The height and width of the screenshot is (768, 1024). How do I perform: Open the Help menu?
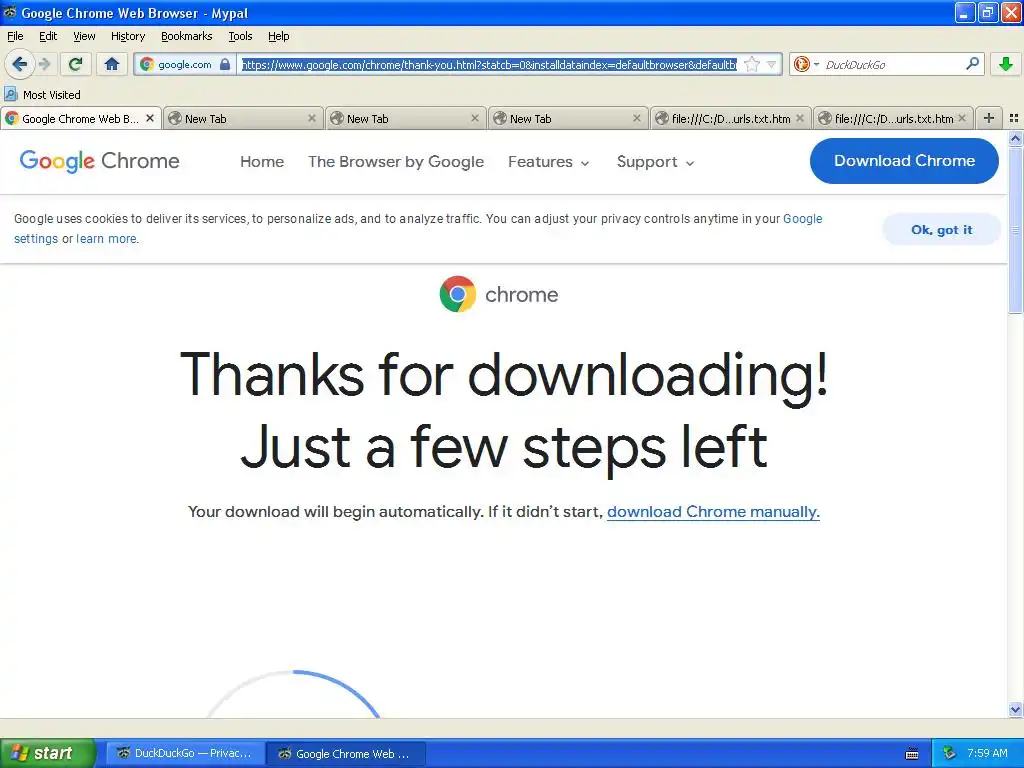pyautogui.click(x=278, y=36)
